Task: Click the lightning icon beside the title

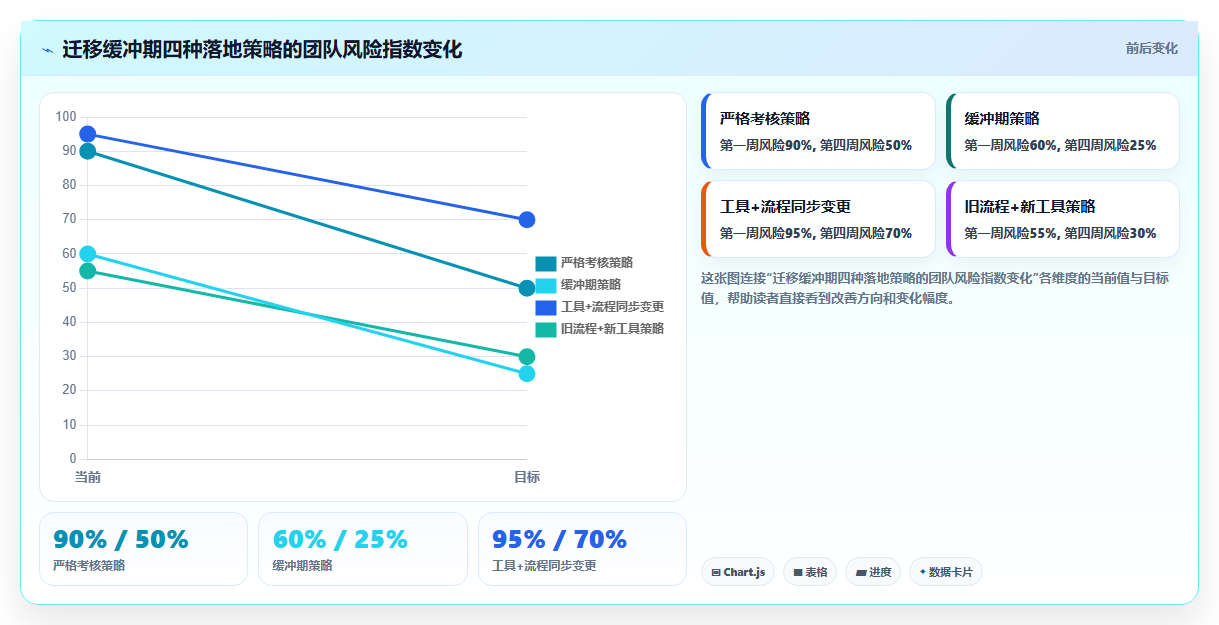Action: [47, 50]
